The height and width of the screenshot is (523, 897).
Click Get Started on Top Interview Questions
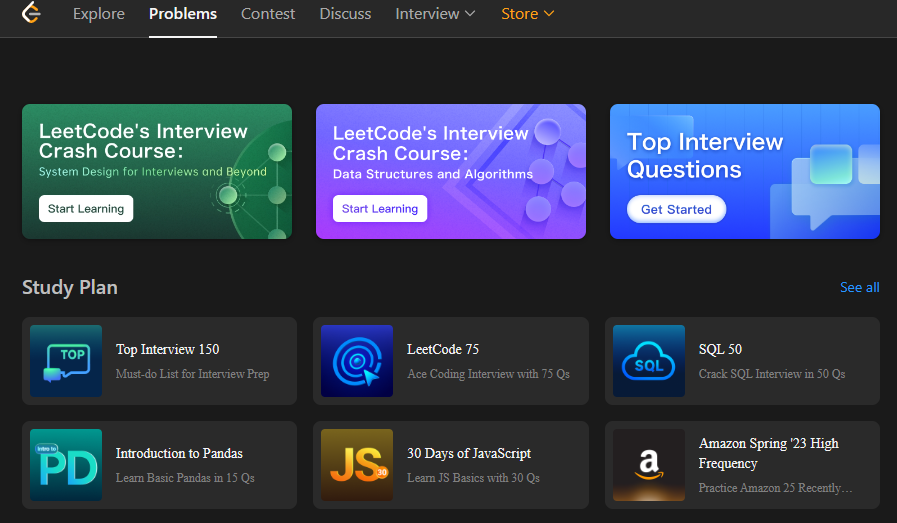coord(676,209)
